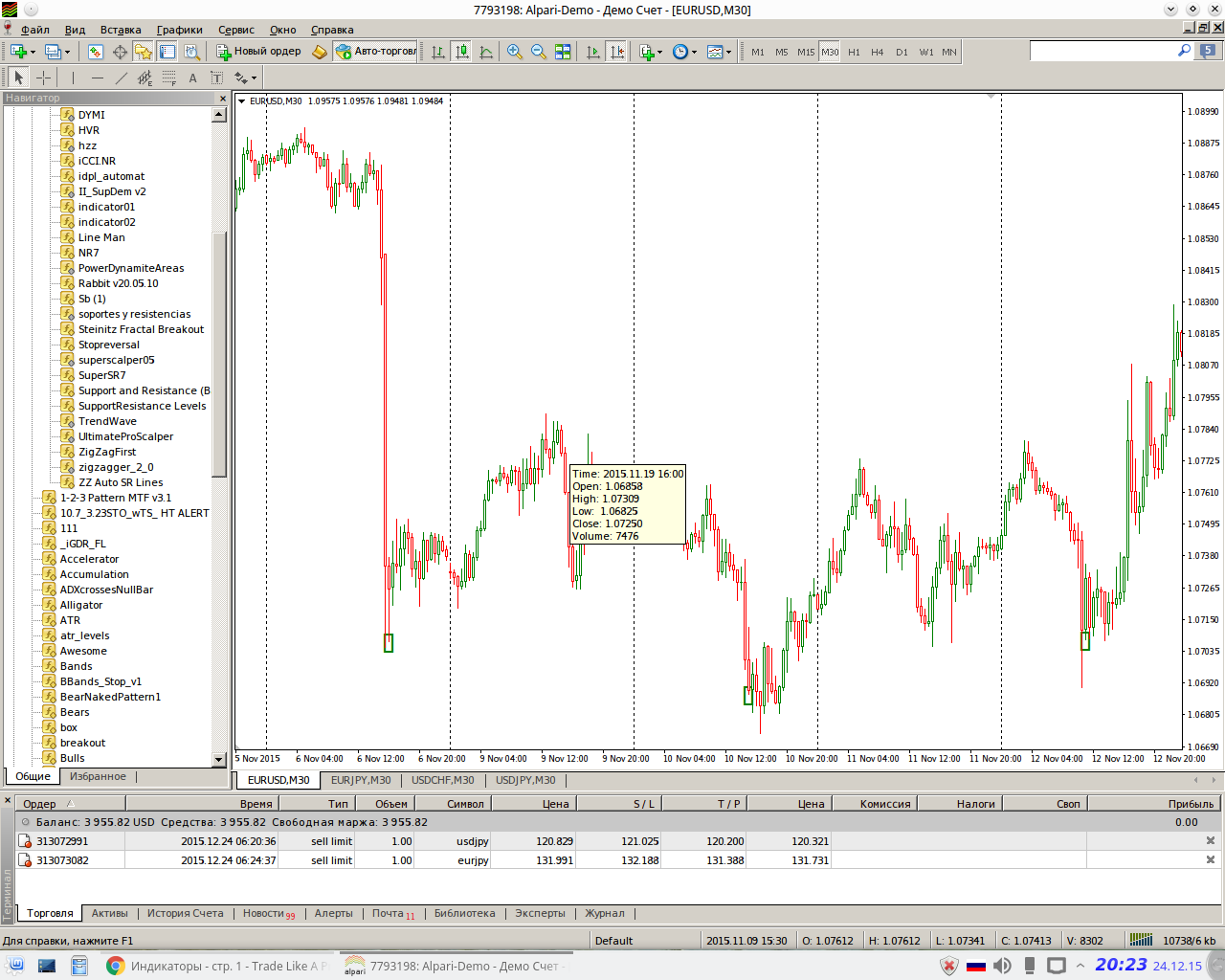The image size is (1225, 980).
Task: Select the Text tool
Action: [192, 78]
